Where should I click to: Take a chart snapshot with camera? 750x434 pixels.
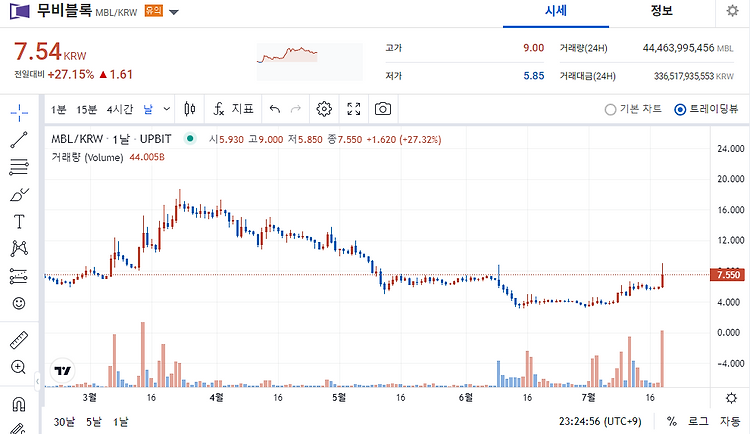(383, 109)
